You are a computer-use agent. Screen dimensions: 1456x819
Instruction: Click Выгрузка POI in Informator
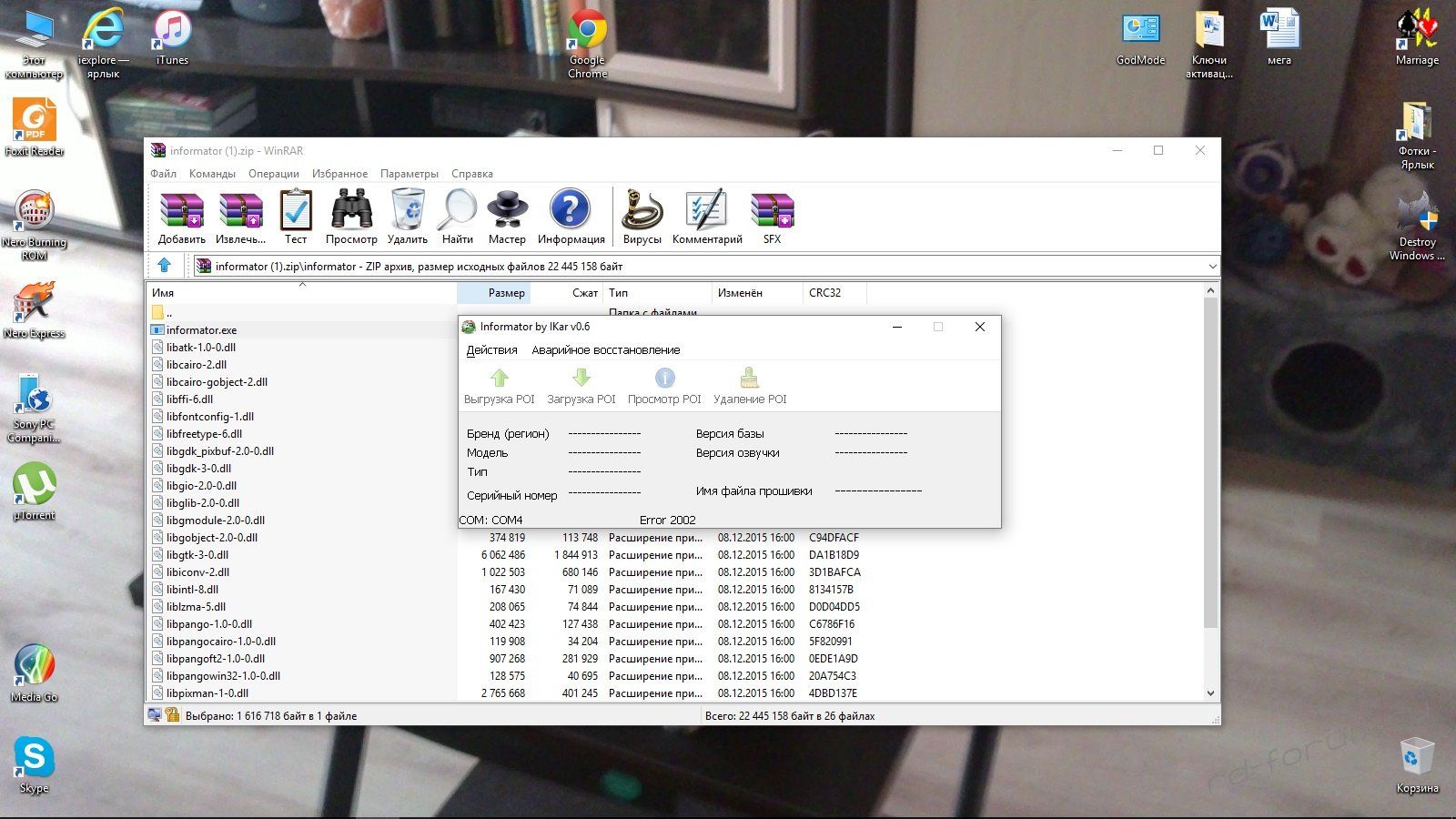[500, 386]
